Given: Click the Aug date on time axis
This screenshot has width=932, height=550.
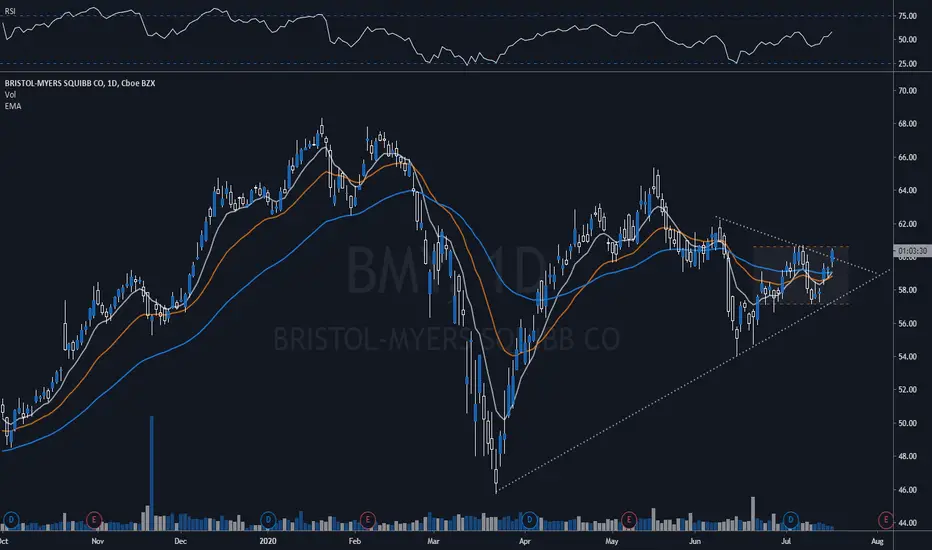Looking at the screenshot, I should point(877,541).
